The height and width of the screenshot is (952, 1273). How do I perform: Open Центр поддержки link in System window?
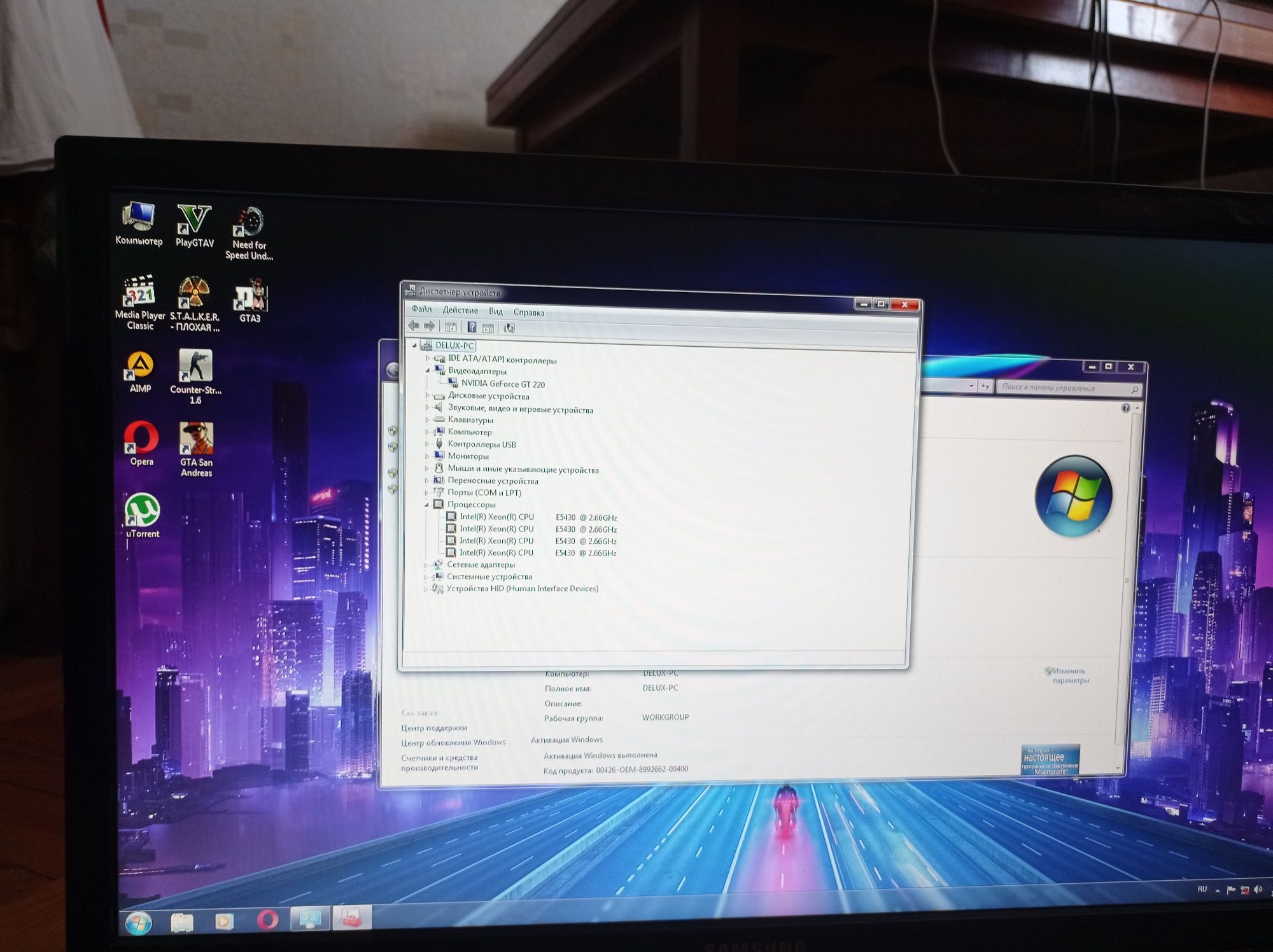point(434,727)
